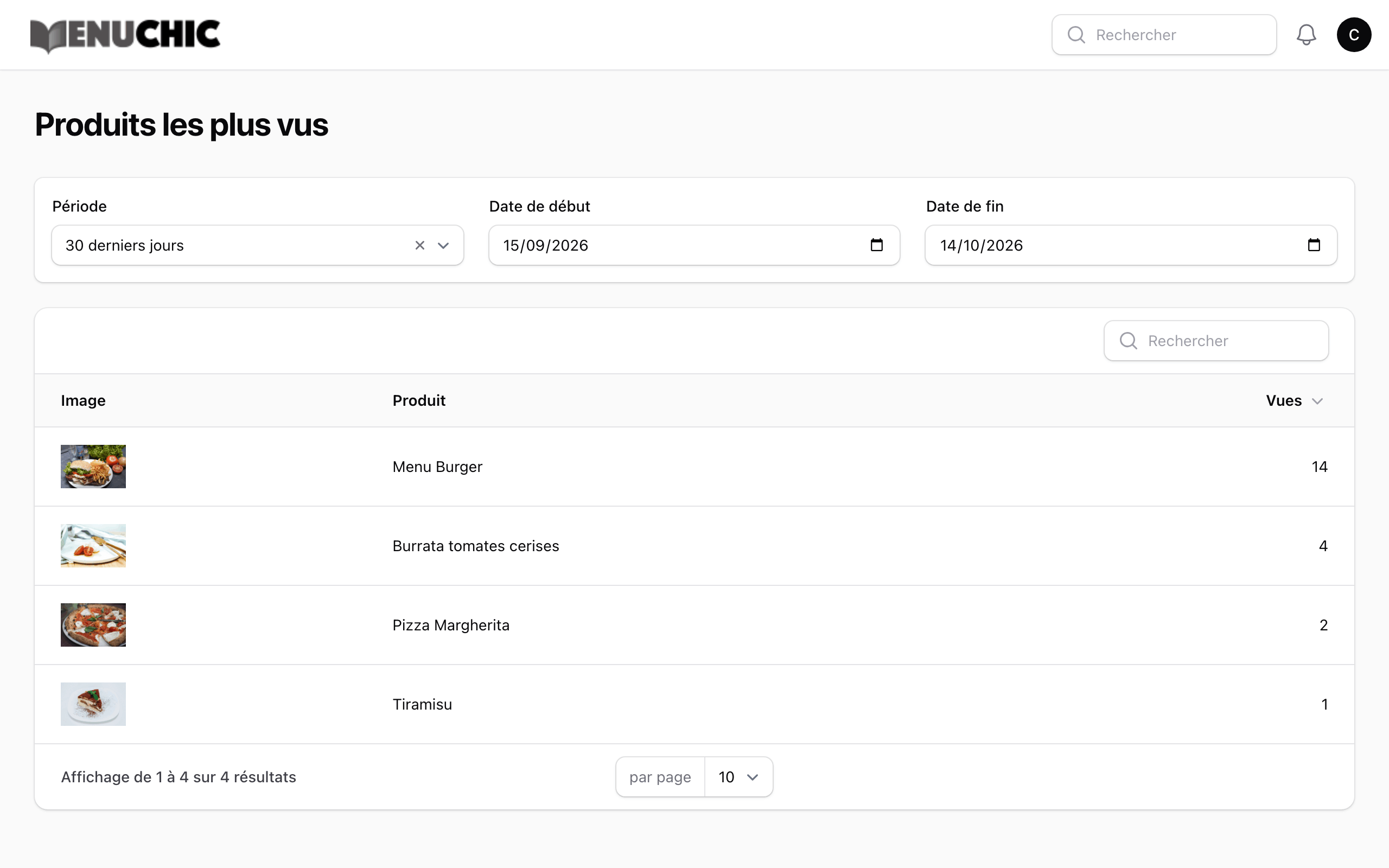The height and width of the screenshot is (868, 1389).
Task: Open the Date de début calendar picker
Action: point(876,245)
